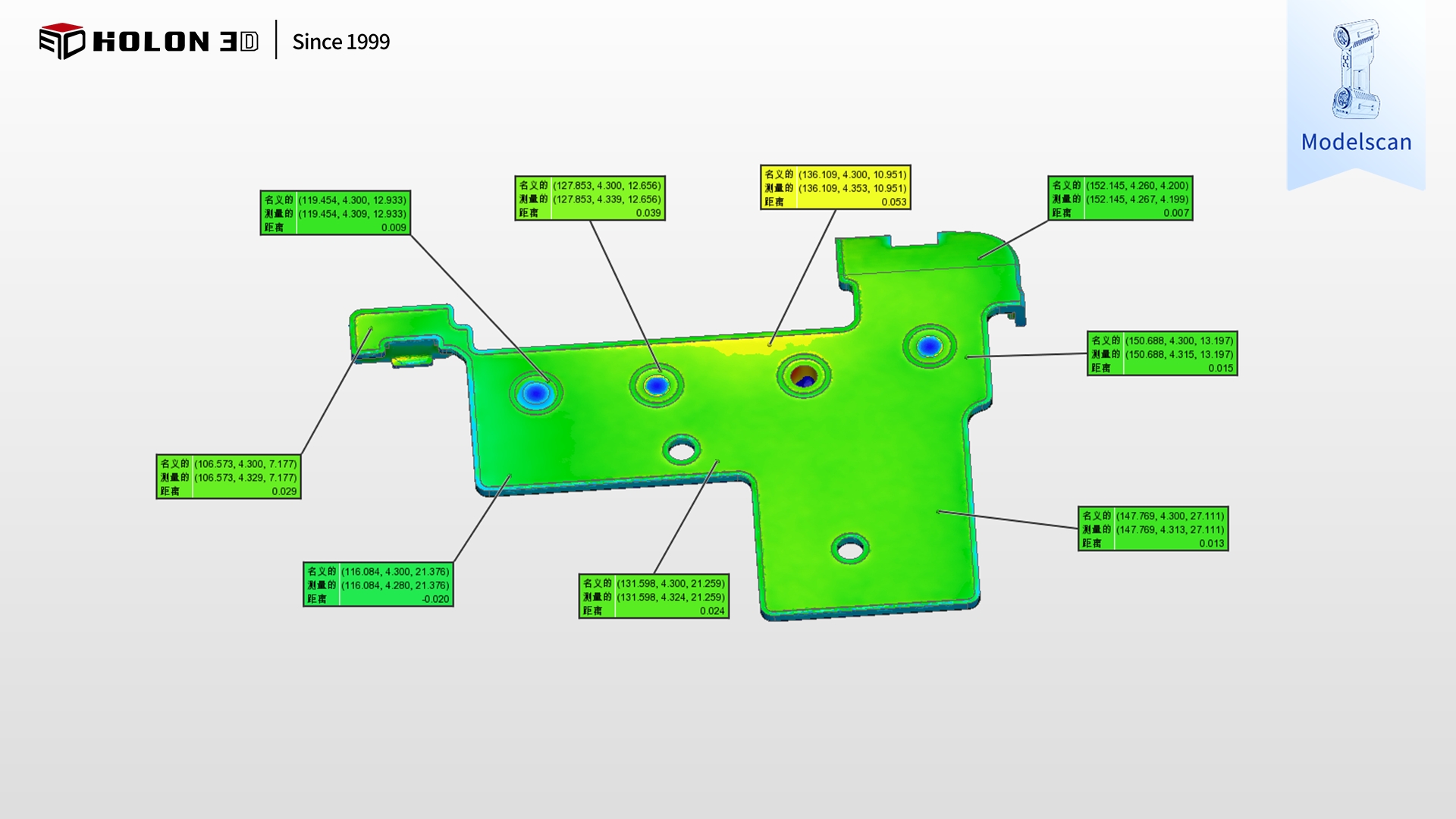1456x819 pixels.
Task: Click the yellow high-deviation area on the part
Action: 747,347
